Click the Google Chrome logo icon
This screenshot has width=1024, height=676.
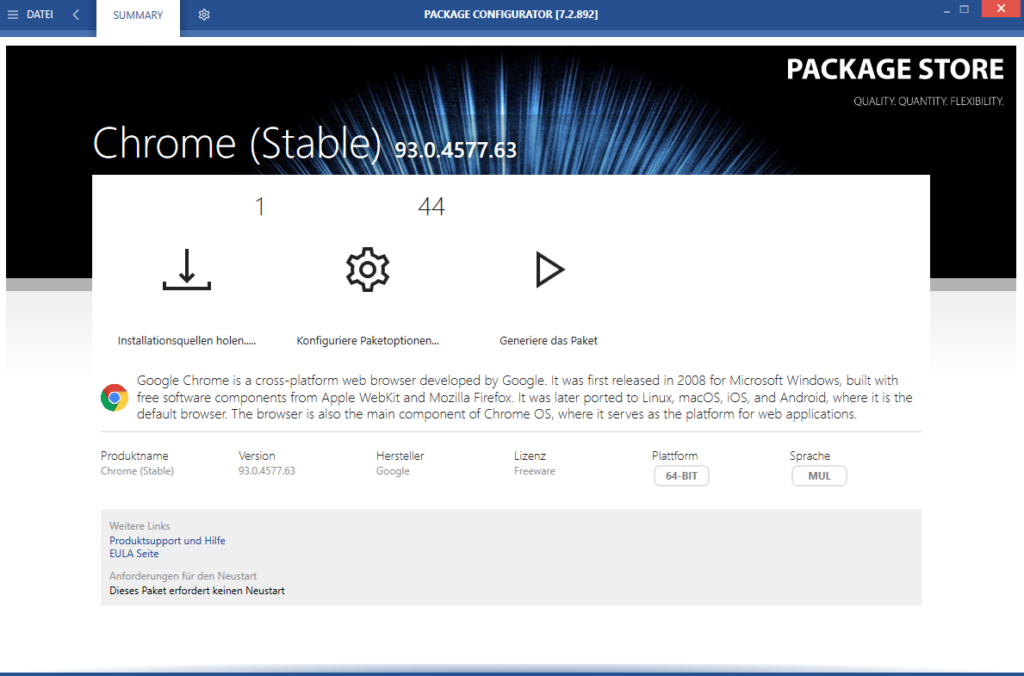(x=114, y=397)
